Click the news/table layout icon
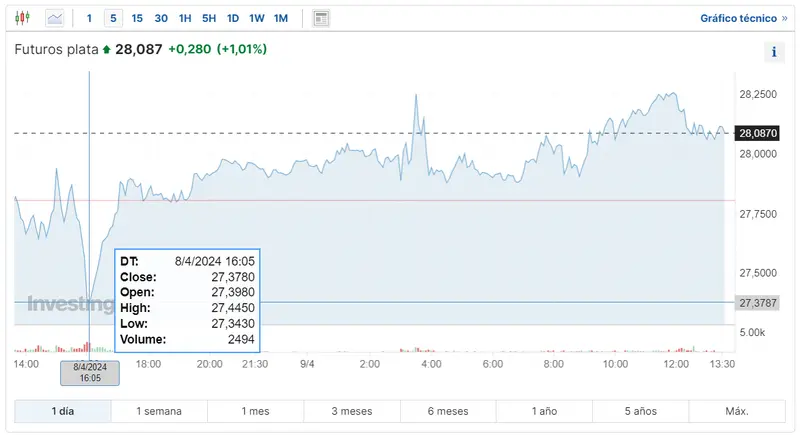Image resolution: width=800 pixels, height=438 pixels. (321, 18)
